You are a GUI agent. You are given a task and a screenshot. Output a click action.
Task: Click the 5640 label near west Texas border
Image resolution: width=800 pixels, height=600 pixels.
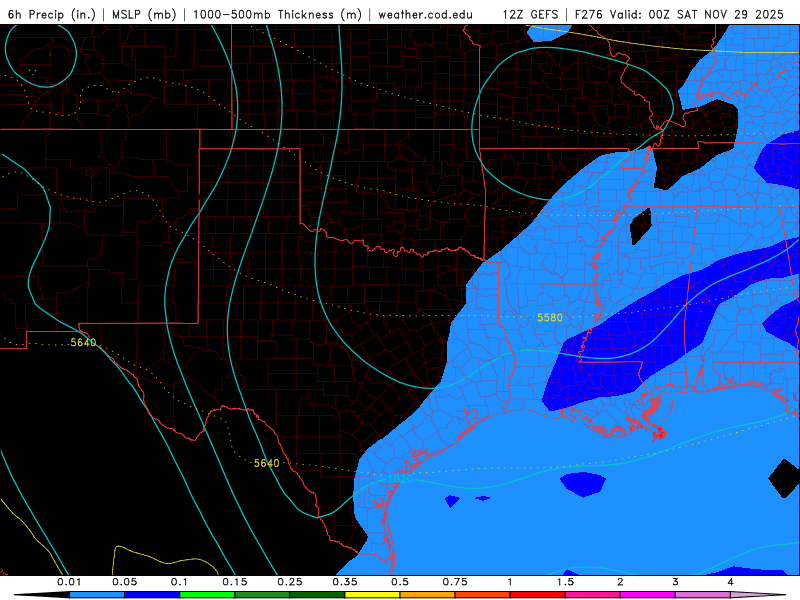[83, 342]
